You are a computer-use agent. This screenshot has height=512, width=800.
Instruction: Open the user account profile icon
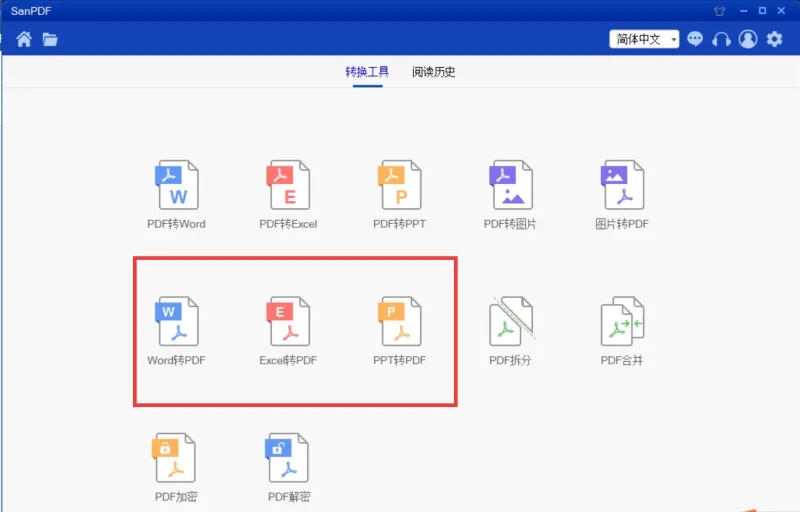coord(748,39)
